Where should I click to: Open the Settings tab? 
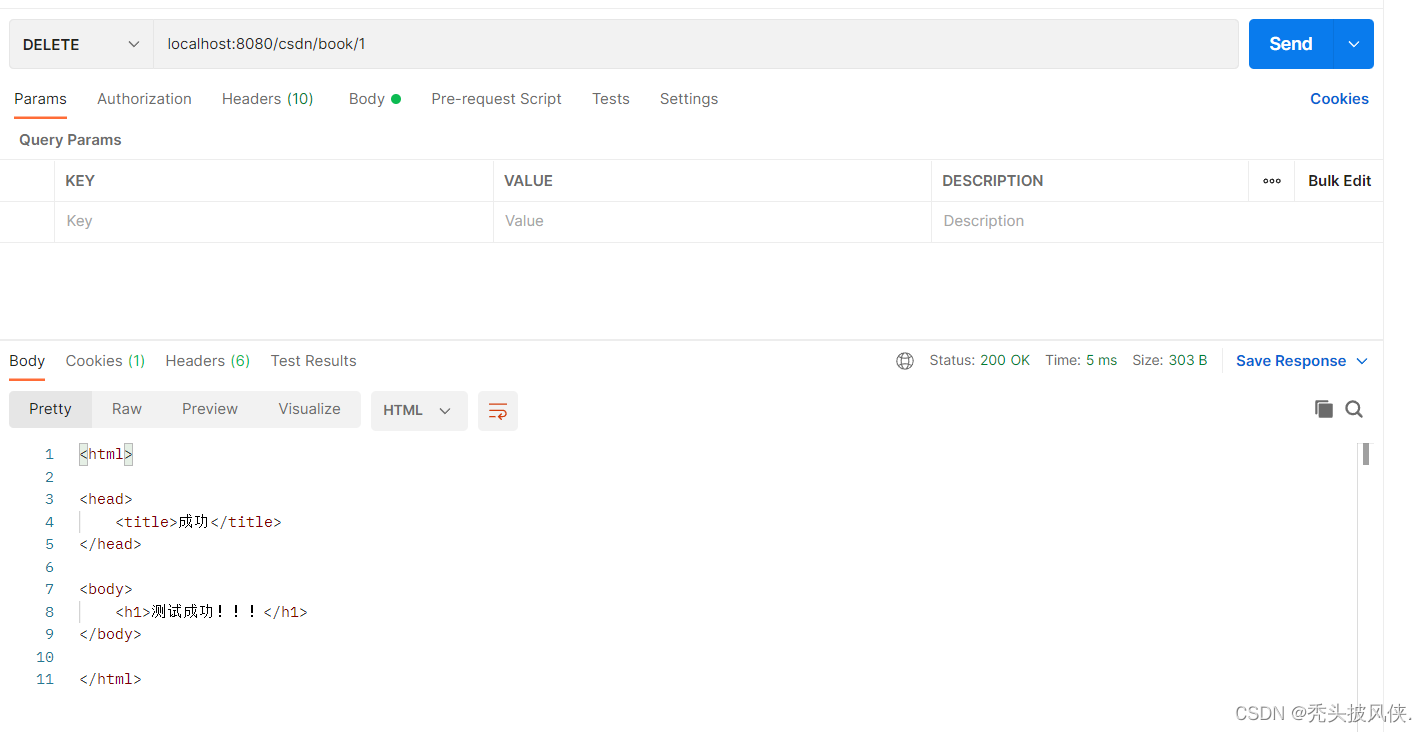pyautogui.click(x=689, y=99)
